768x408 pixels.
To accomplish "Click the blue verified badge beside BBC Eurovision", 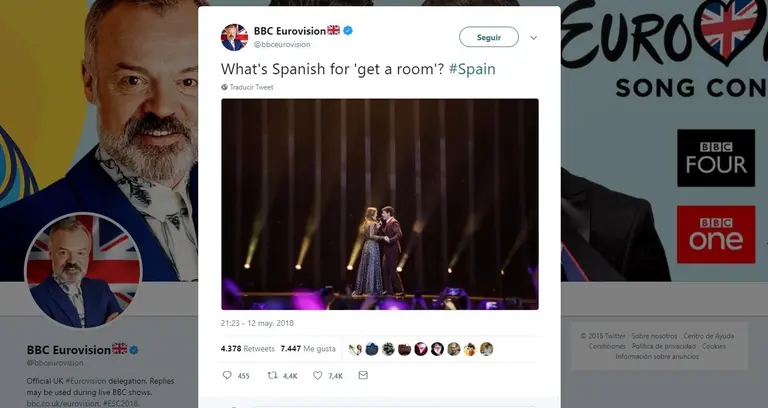I will pos(348,31).
